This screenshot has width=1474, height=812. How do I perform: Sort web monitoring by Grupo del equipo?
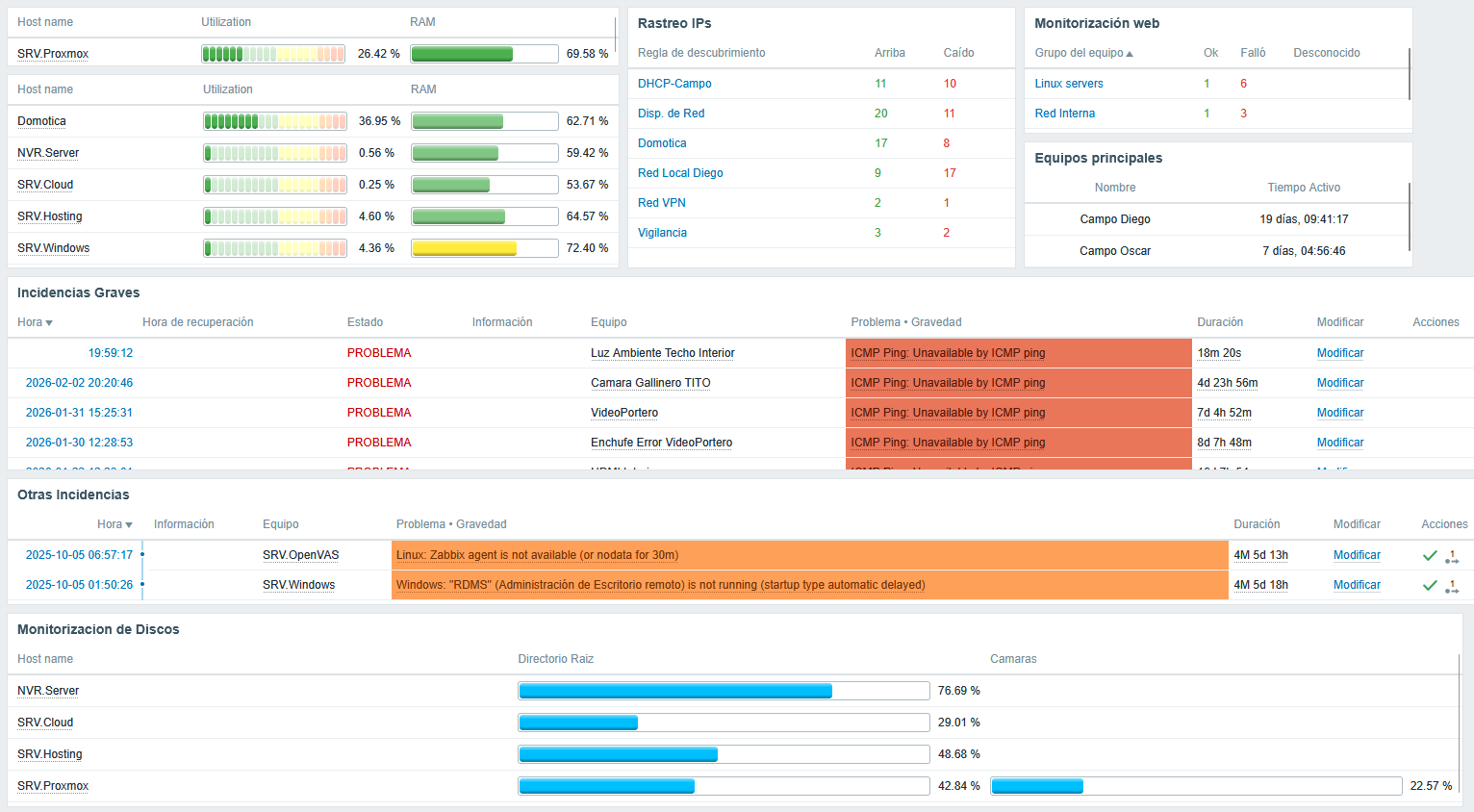[1083, 53]
